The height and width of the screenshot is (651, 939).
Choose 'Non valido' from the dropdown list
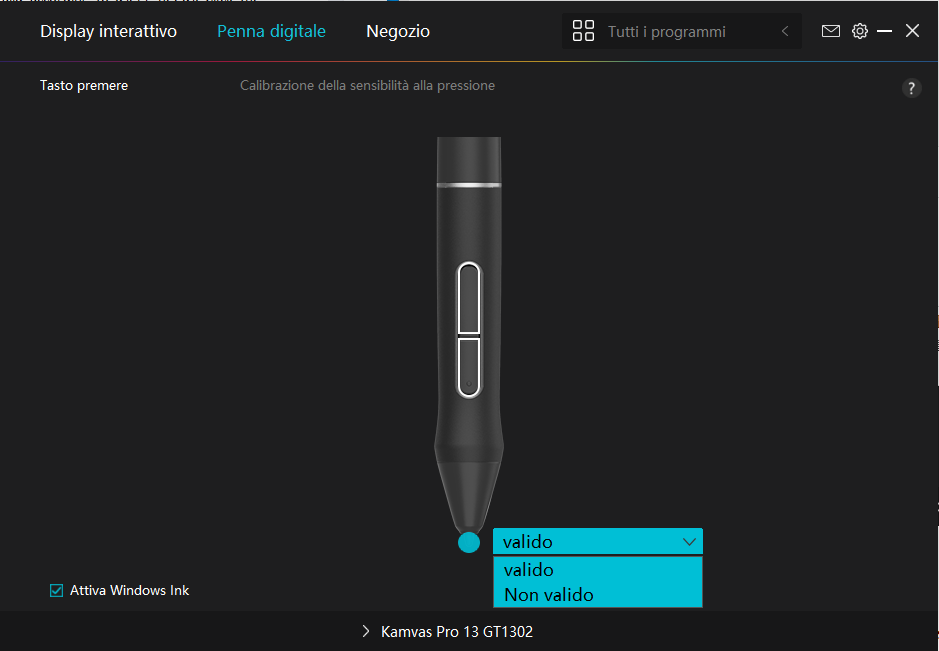point(549,595)
